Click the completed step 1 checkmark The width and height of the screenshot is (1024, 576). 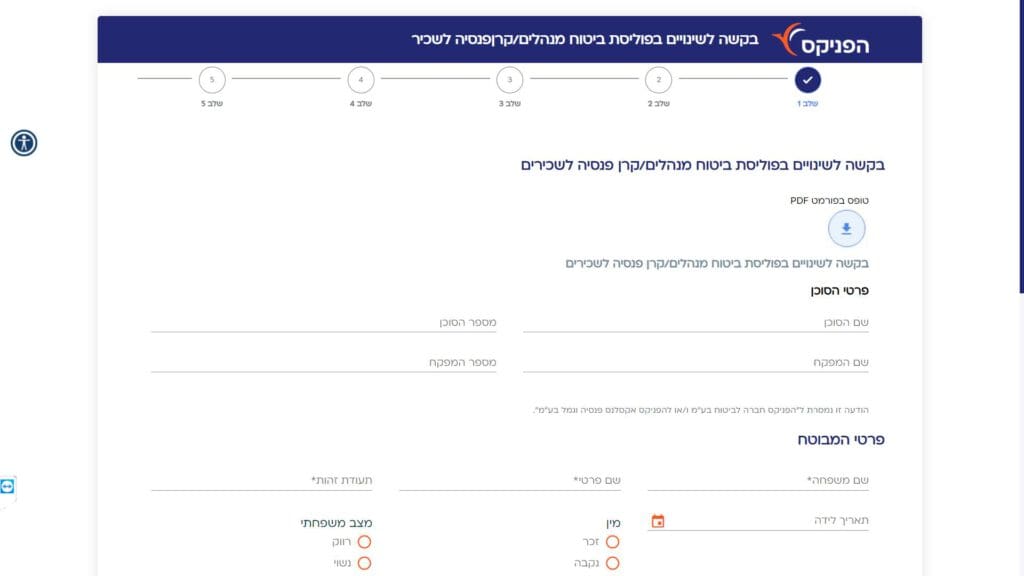[808, 79]
